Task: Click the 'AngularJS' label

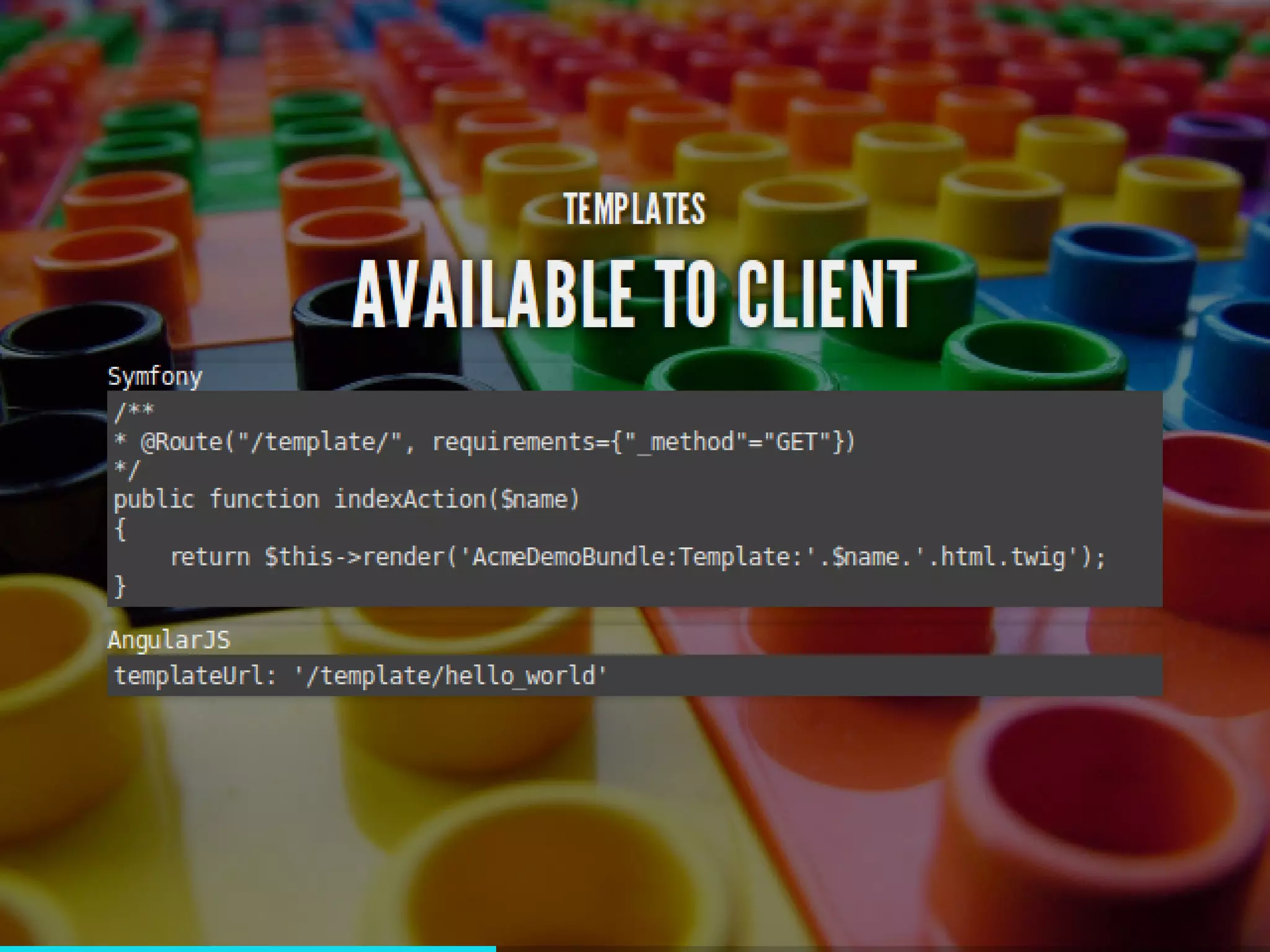Action: [169, 640]
